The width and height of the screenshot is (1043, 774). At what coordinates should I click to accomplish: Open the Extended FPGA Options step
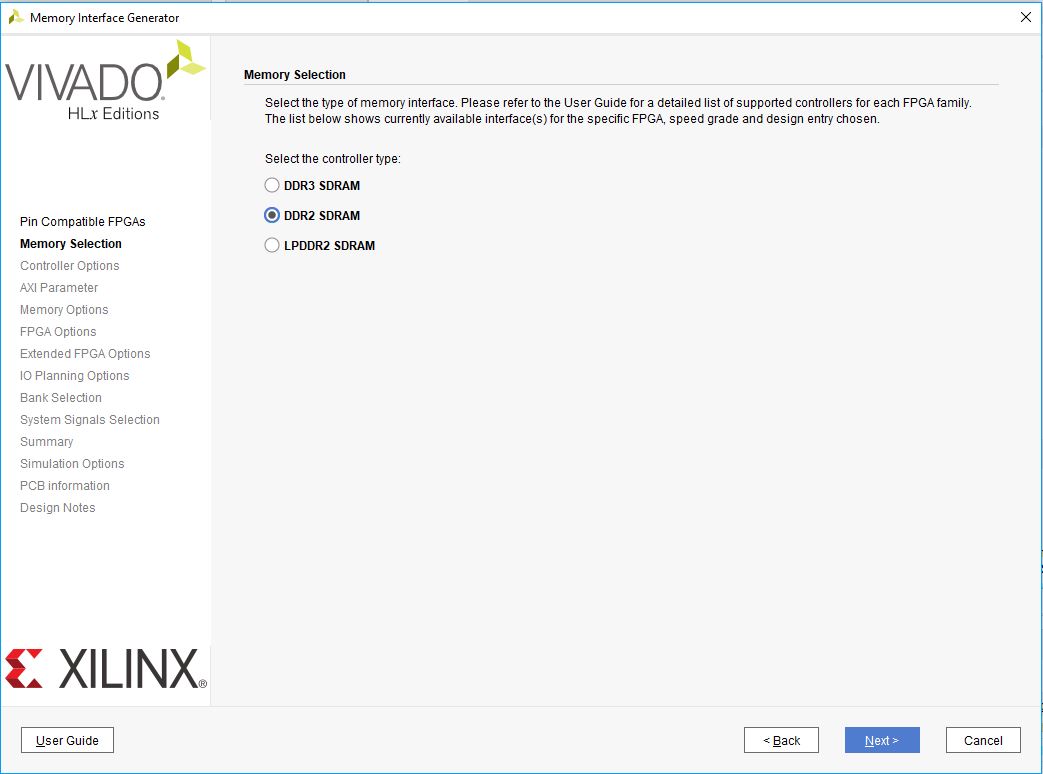point(85,353)
